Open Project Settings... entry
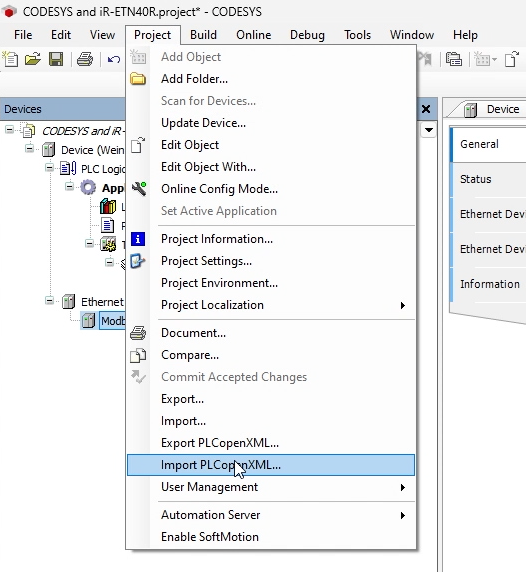The image size is (526, 572). (271, 261)
